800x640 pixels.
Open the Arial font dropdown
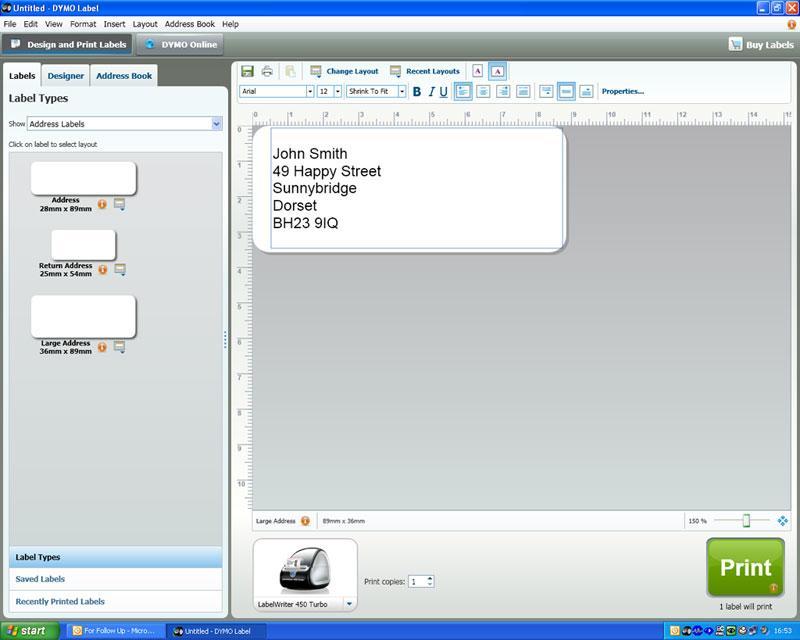pos(309,91)
